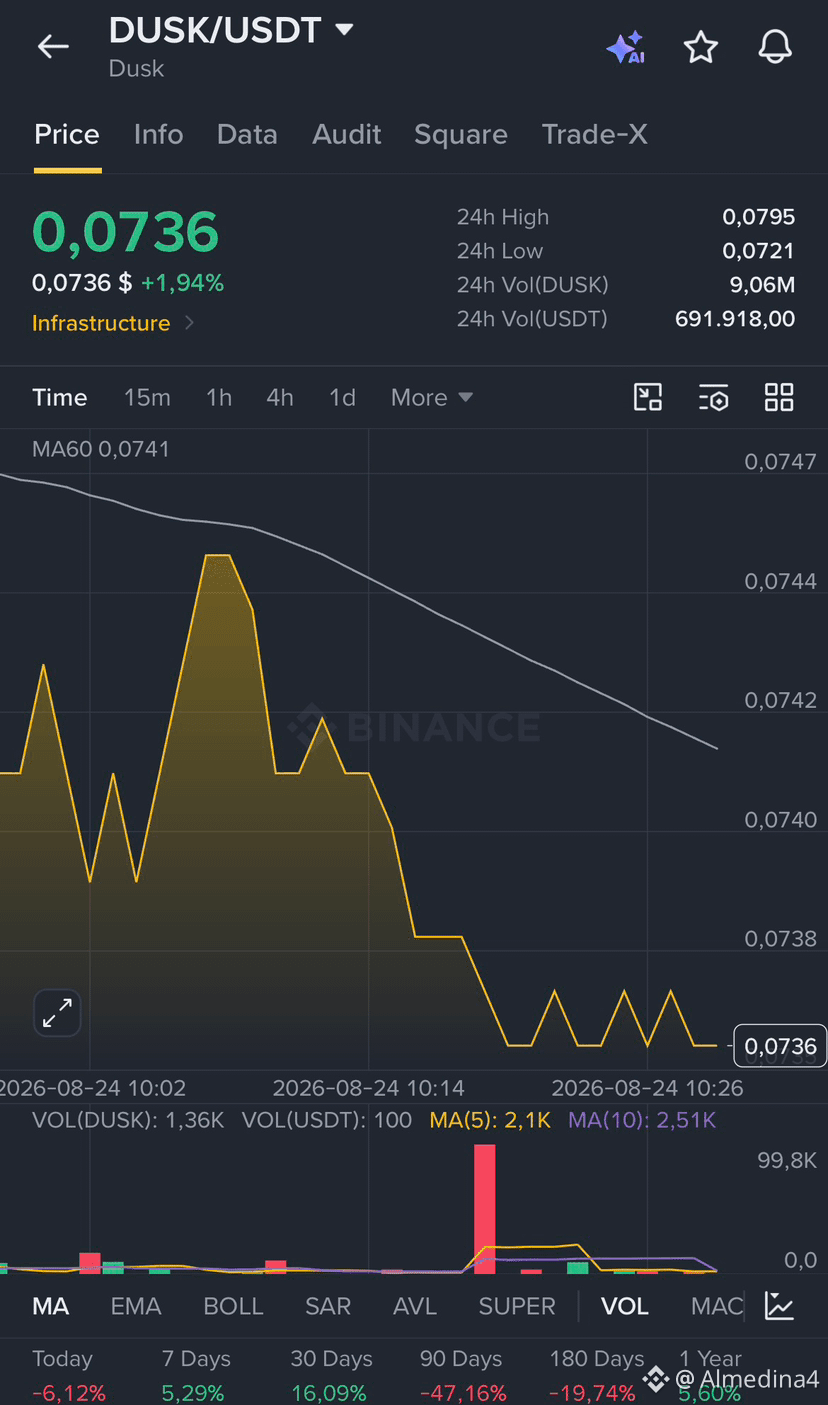Click the 0,0736 current price label
The height and width of the screenshot is (1405, 828).
[x=780, y=1046]
